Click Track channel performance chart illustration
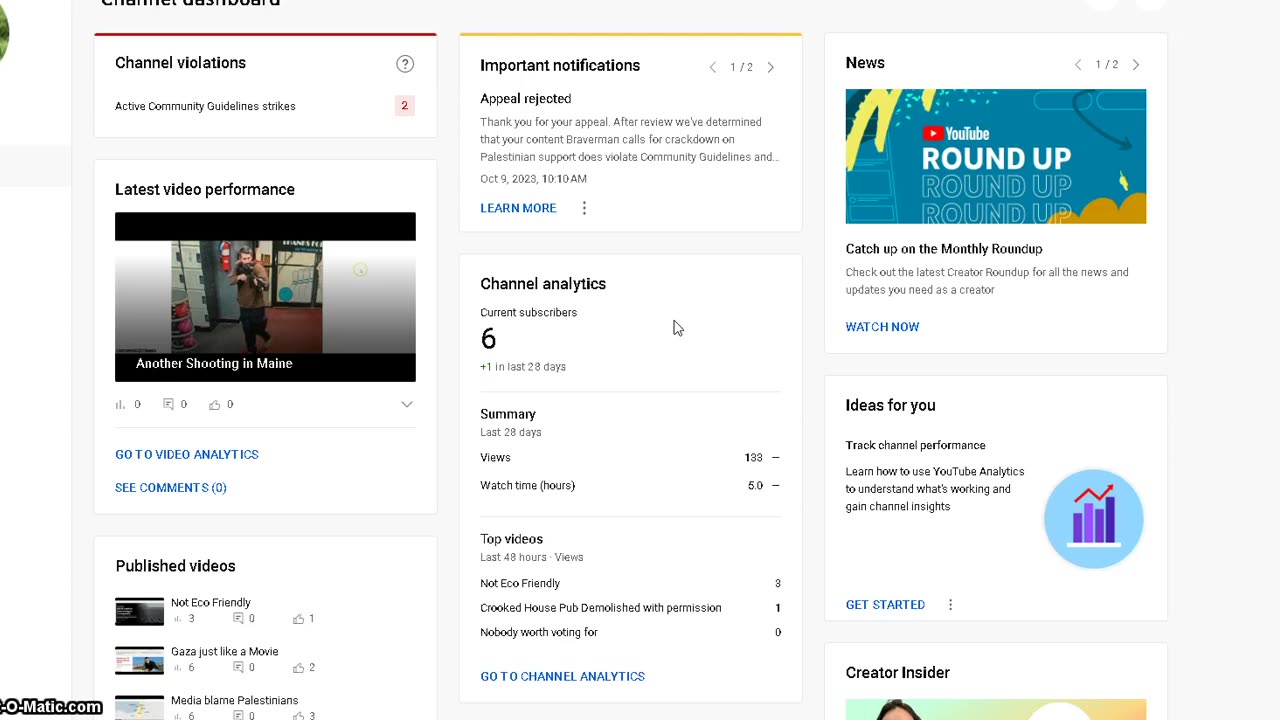Screen dimensions: 1280x720 pos(1093,519)
